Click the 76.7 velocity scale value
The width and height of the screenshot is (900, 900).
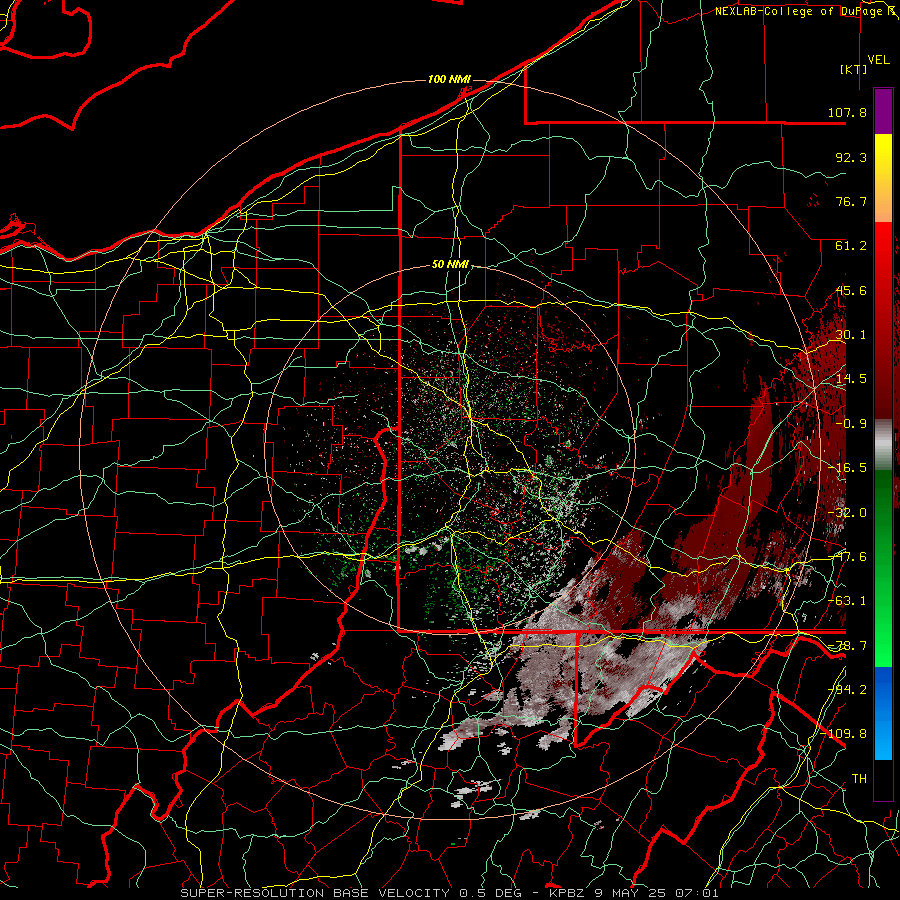point(851,201)
